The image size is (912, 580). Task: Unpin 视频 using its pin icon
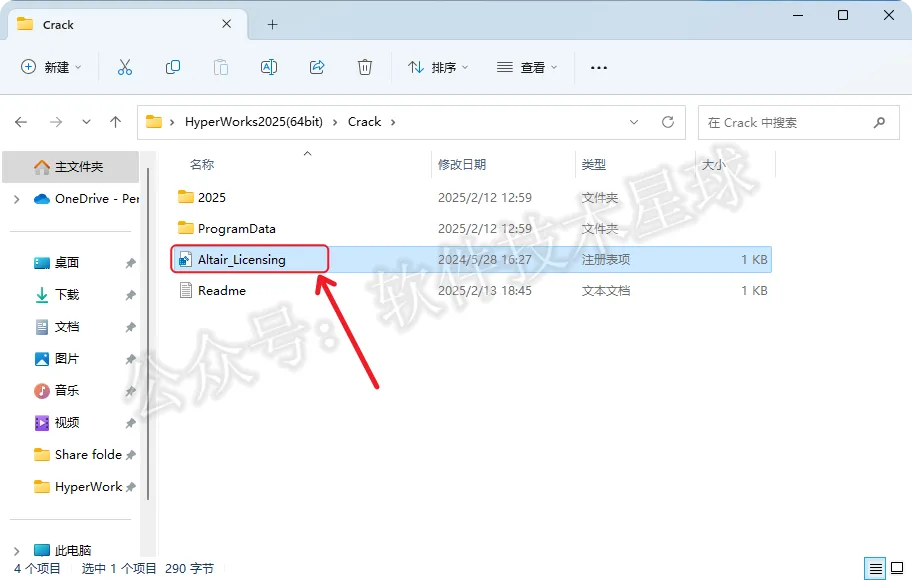pyautogui.click(x=131, y=423)
